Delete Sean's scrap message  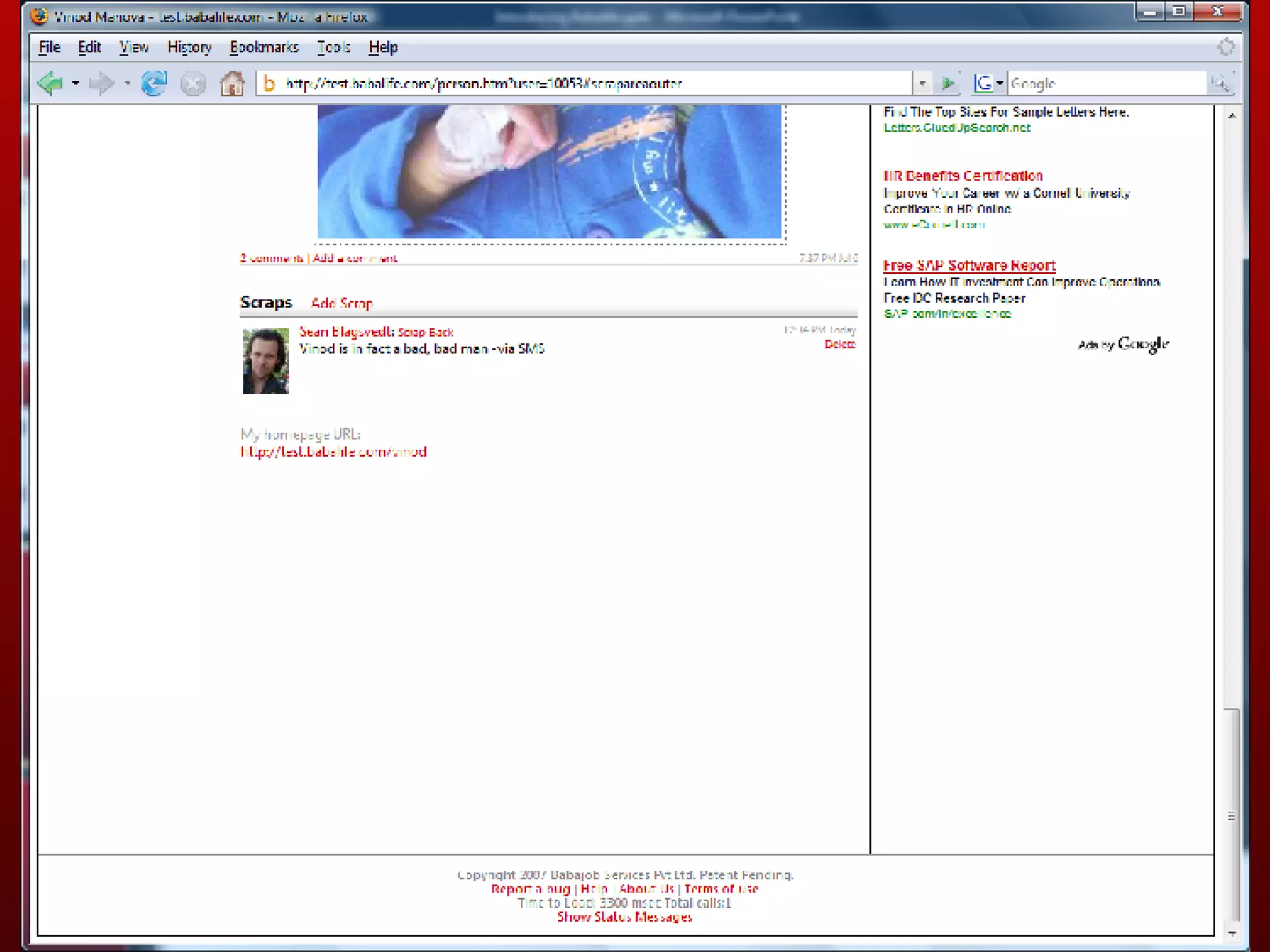pos(840,345)
